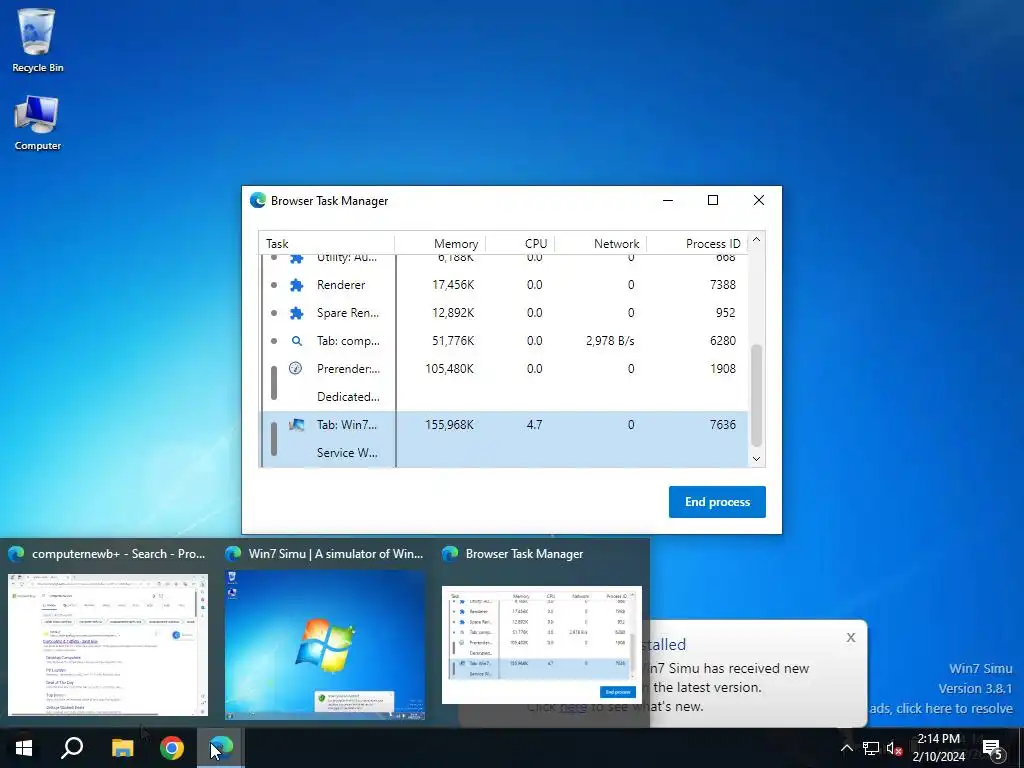Click the muted volume tray icon

(x=894, y=748)
